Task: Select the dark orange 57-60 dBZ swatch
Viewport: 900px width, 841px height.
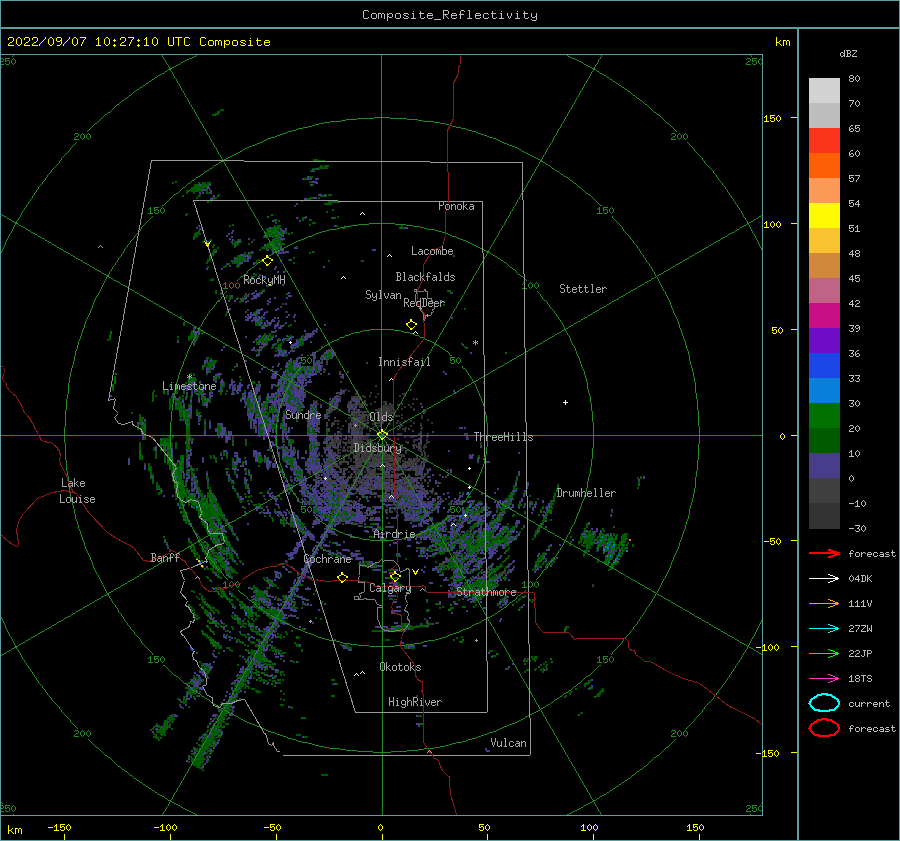Action: tap(824, 165)
